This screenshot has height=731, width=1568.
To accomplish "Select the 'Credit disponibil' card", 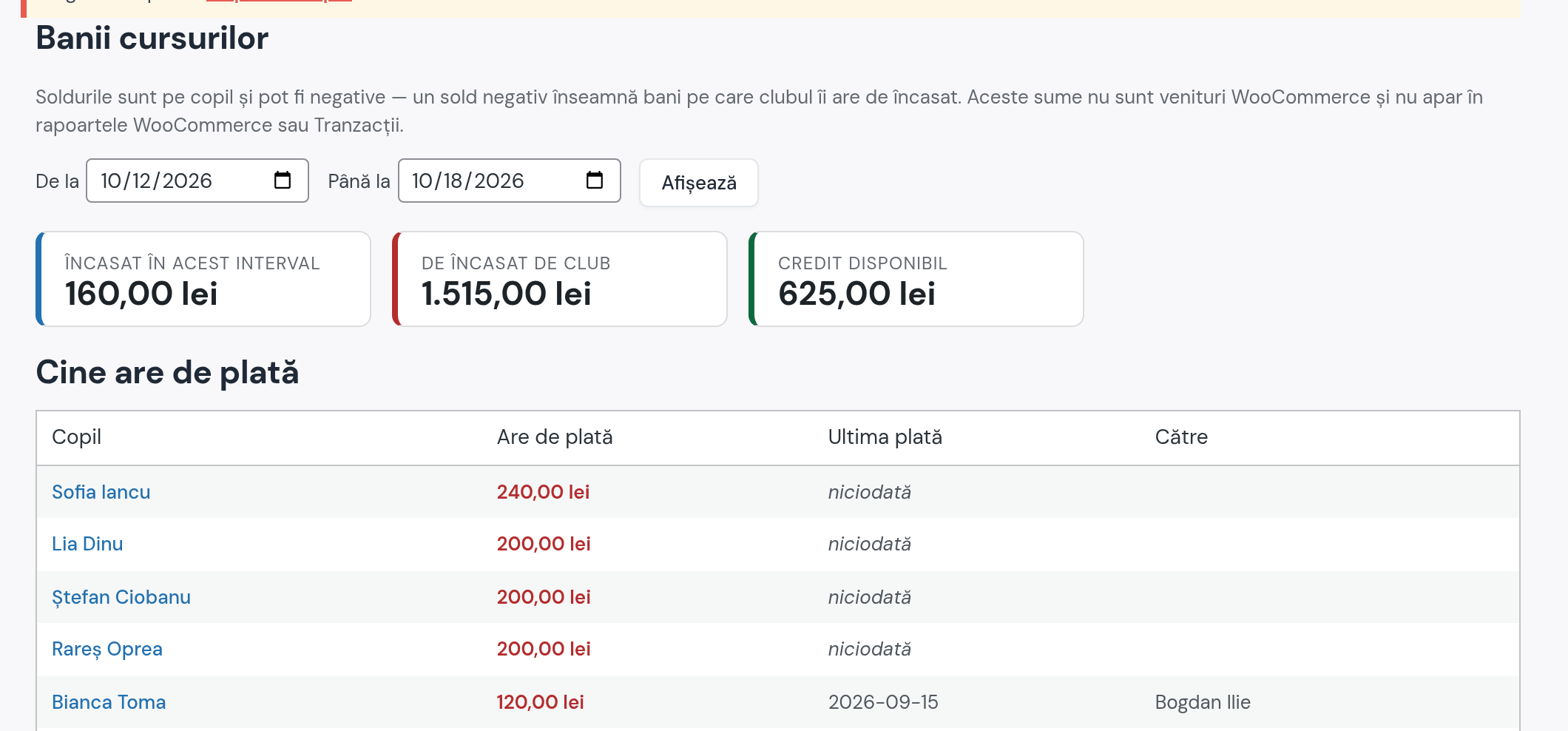I will pos(916,279).
